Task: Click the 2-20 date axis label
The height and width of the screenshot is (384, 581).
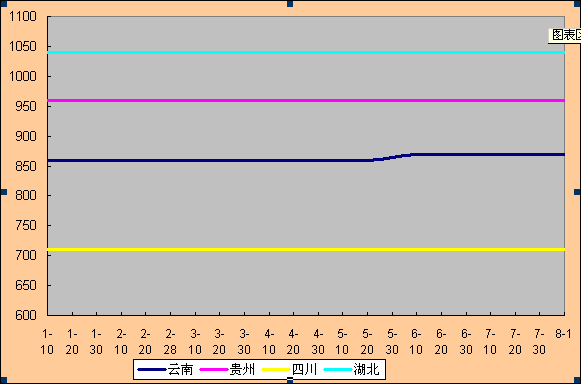Action: pyautogui.click(x=146, y=342)
